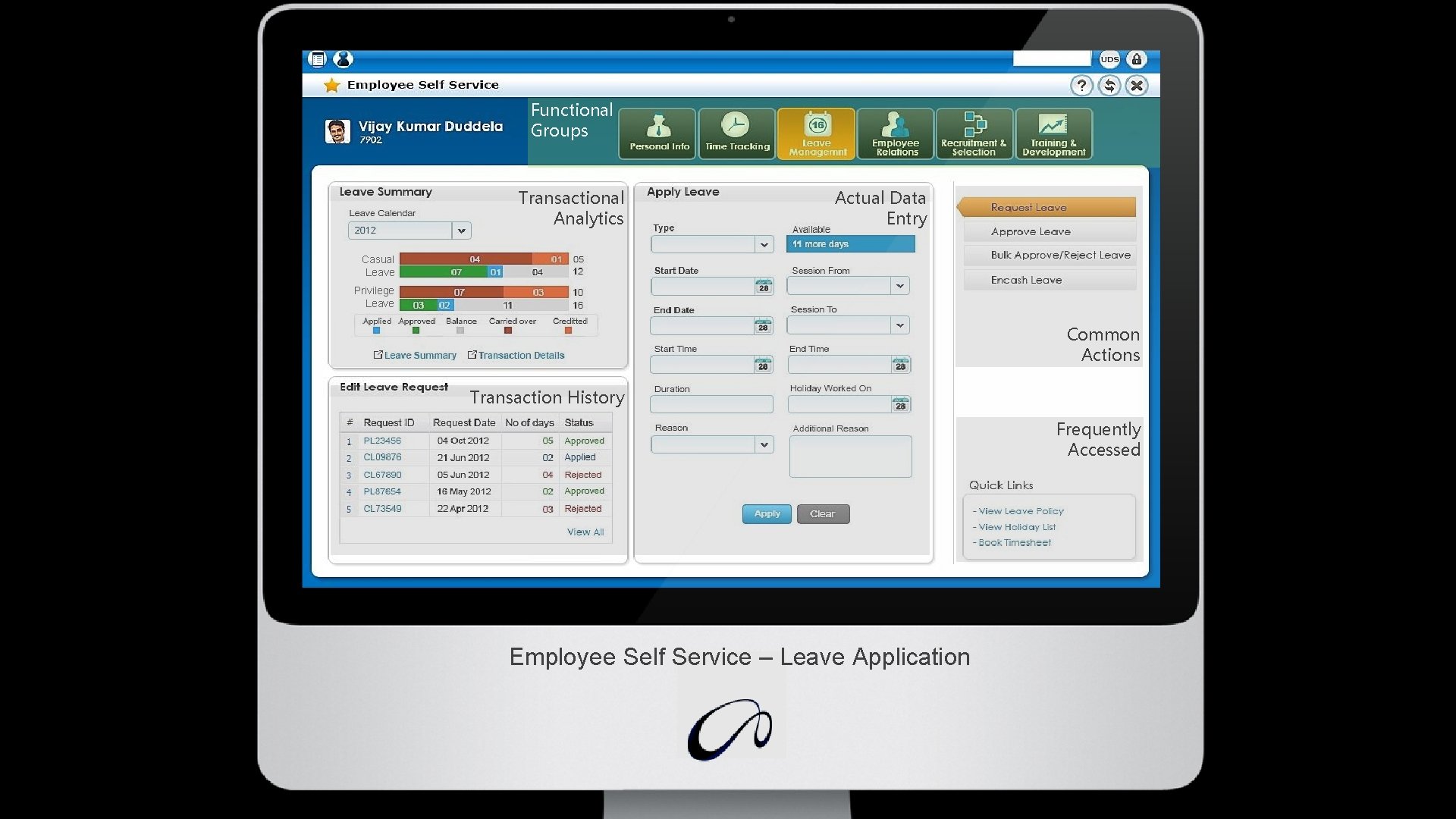This screenshot has height=819, width=1456.
Task: Open the Personal Info functional group
Action: [x=657, y=133]
